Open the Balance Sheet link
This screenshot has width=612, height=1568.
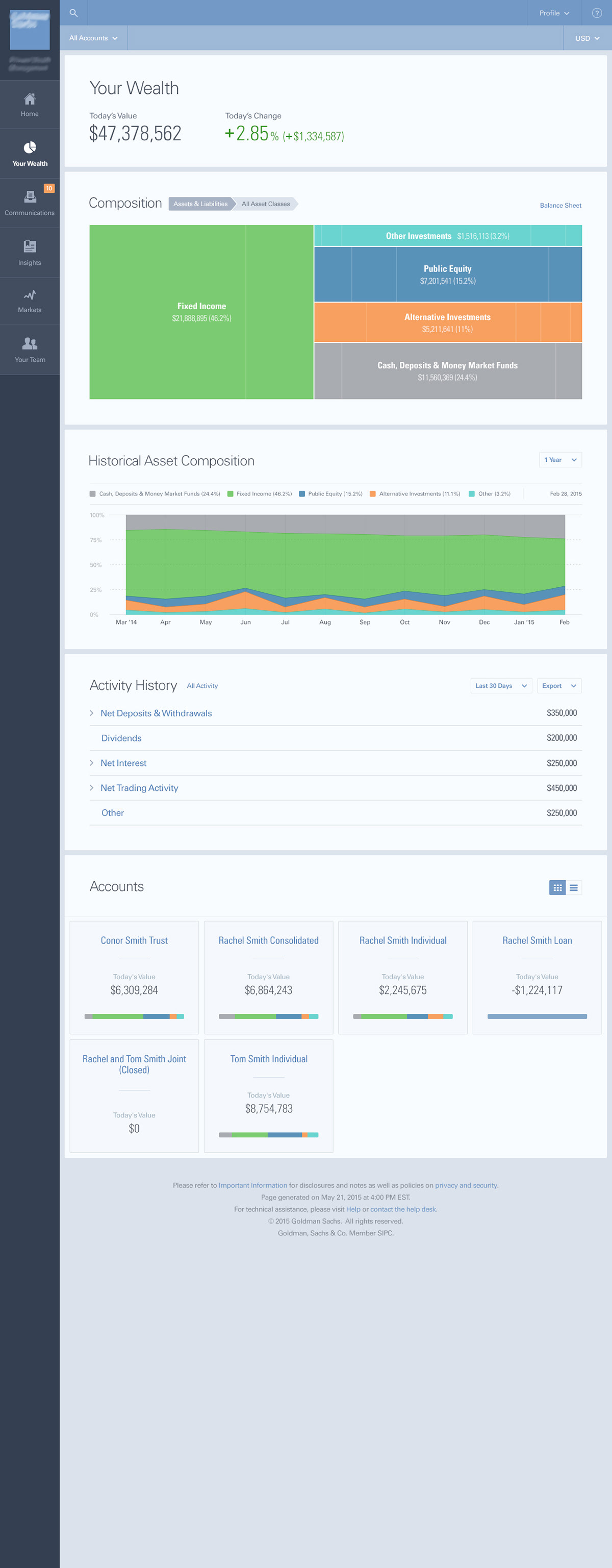[560, 205]
